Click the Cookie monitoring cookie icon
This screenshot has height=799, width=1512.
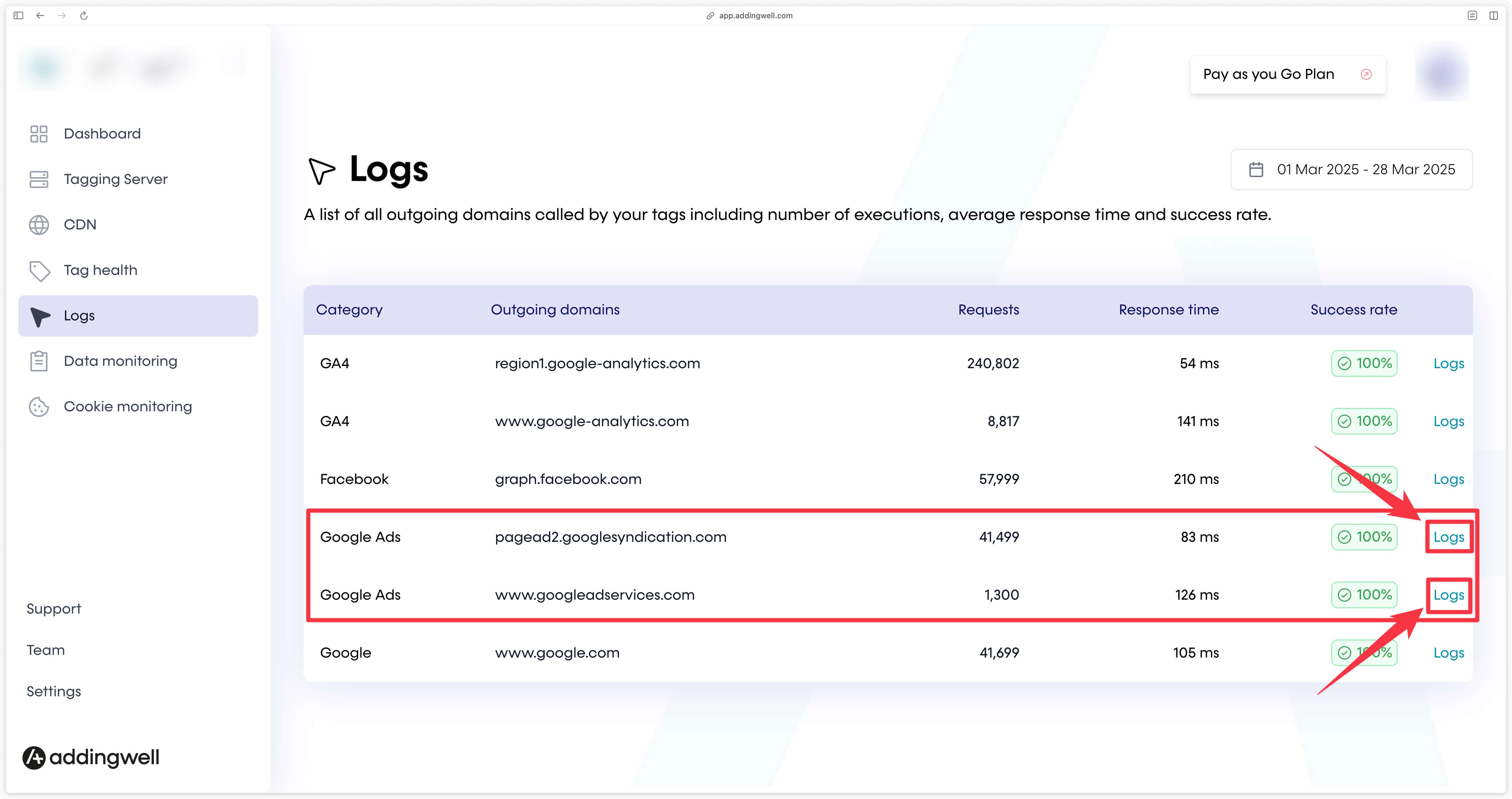tap(39, 407)
